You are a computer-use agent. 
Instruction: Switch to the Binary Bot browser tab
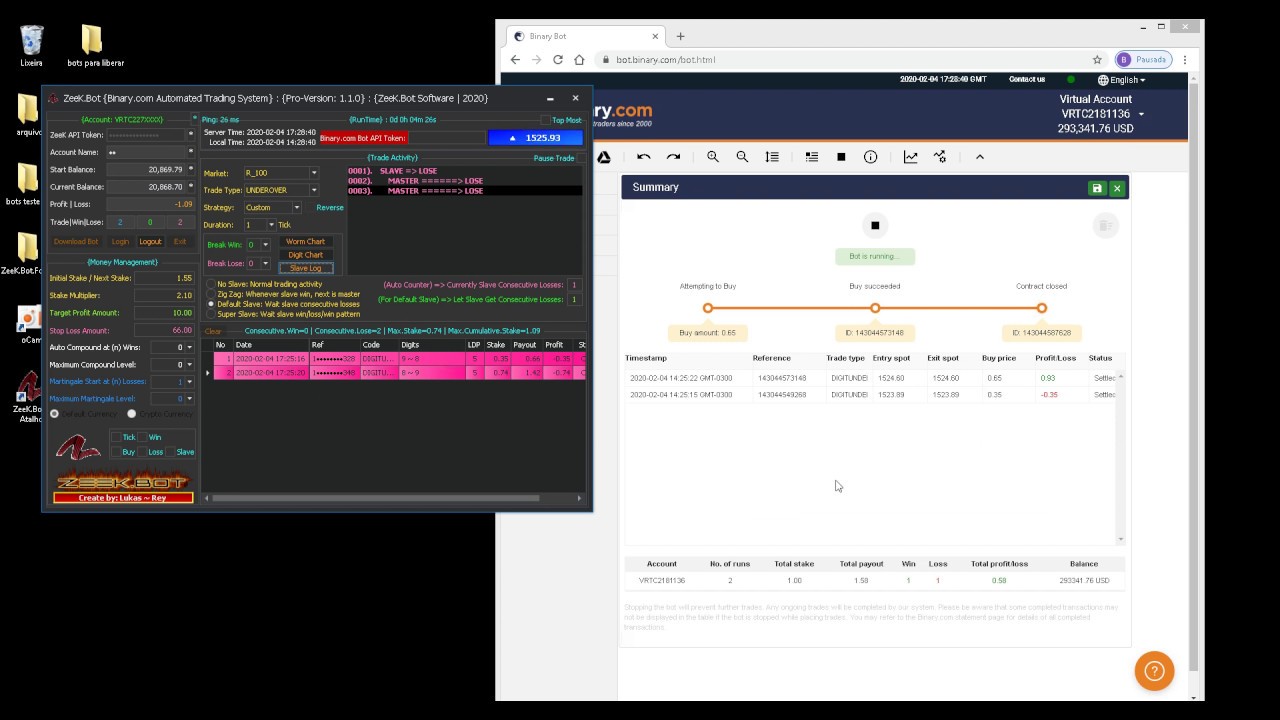582,36
